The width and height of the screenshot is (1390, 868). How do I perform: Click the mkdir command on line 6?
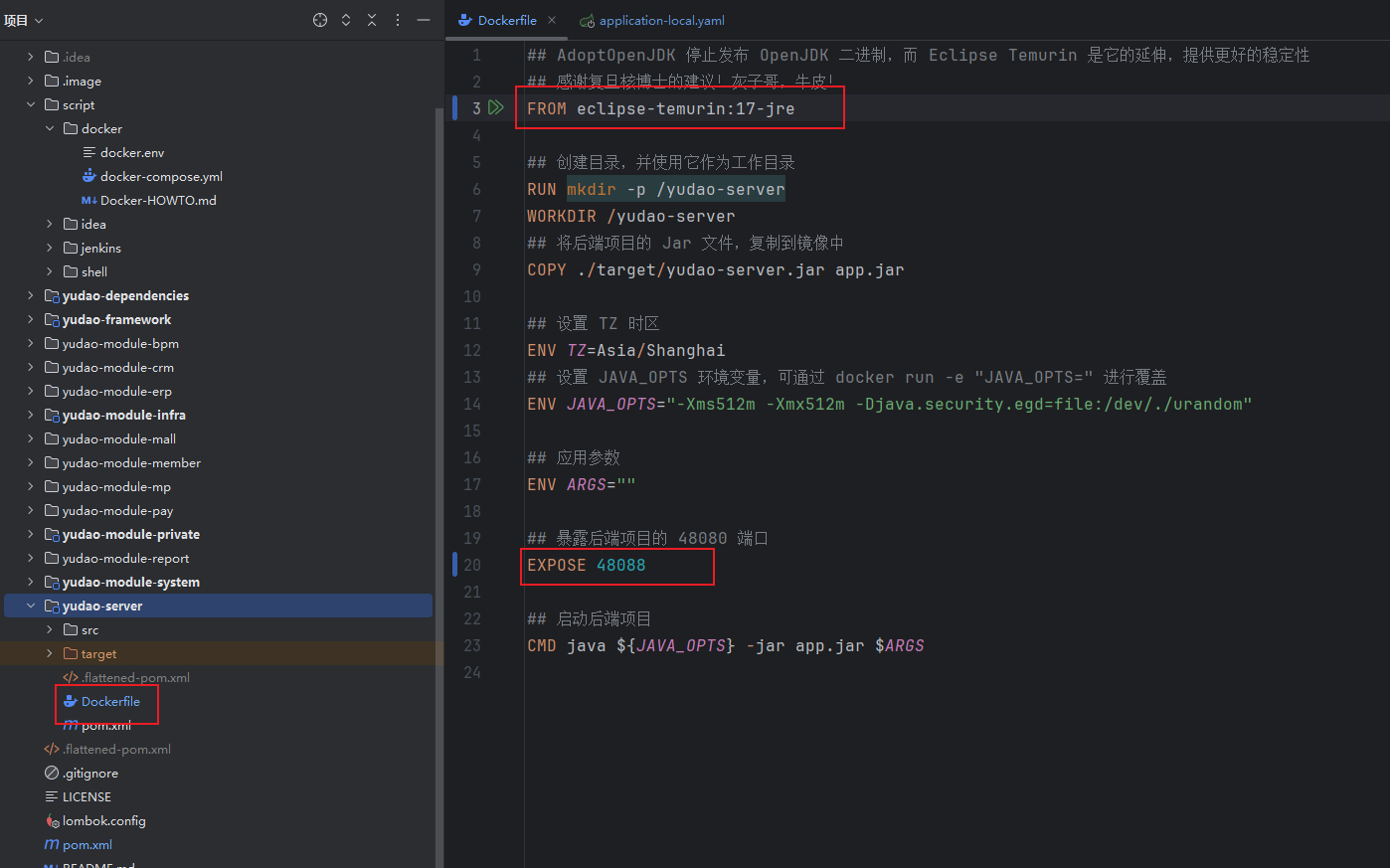click(592, 189)
